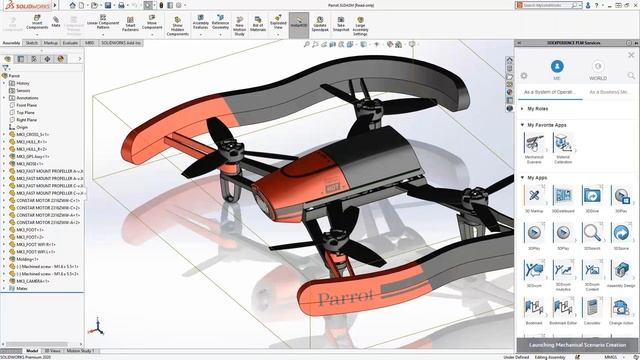Viewport: 640px width, 360px height.
Task: Click the Bill of Materials button
Action: point(258,24)
